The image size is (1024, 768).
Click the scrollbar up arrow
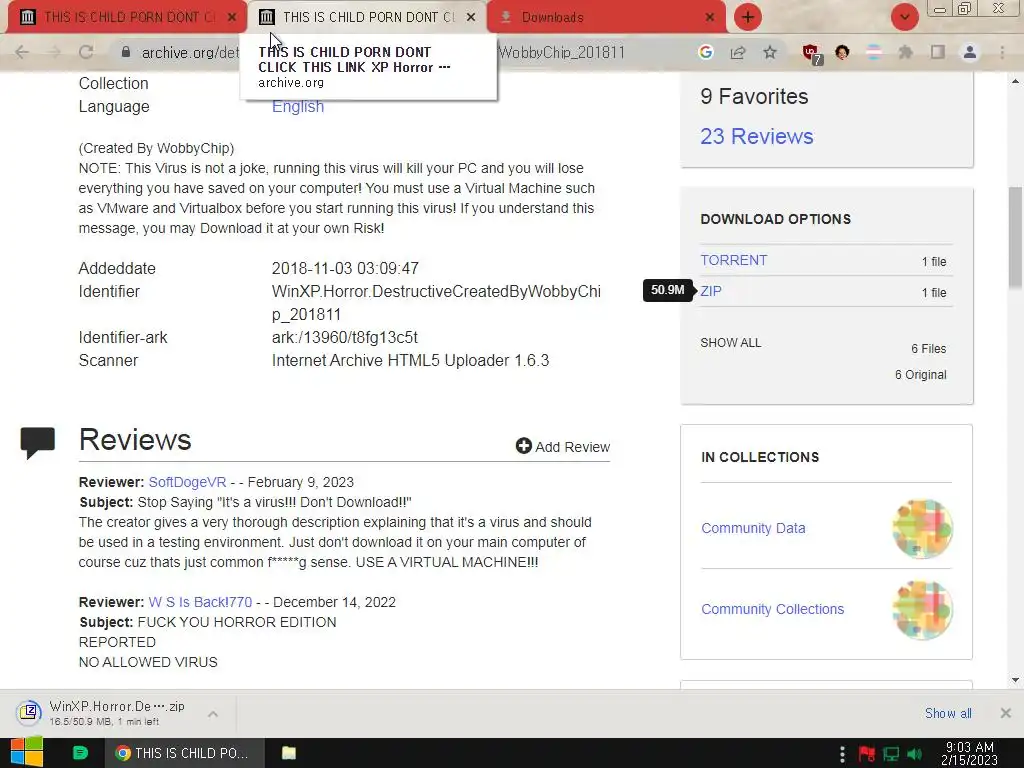pos(1015,82)
